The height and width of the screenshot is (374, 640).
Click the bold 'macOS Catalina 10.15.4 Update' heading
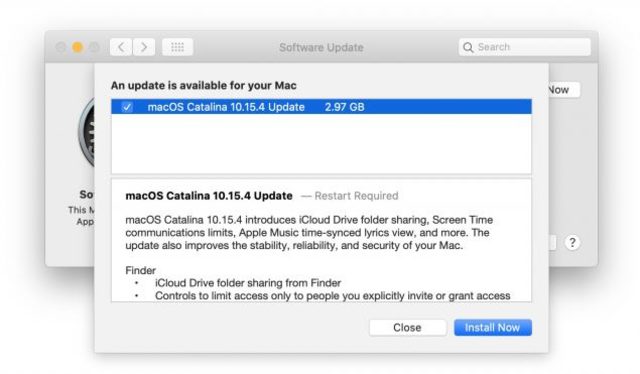click(x=209, y=196)
